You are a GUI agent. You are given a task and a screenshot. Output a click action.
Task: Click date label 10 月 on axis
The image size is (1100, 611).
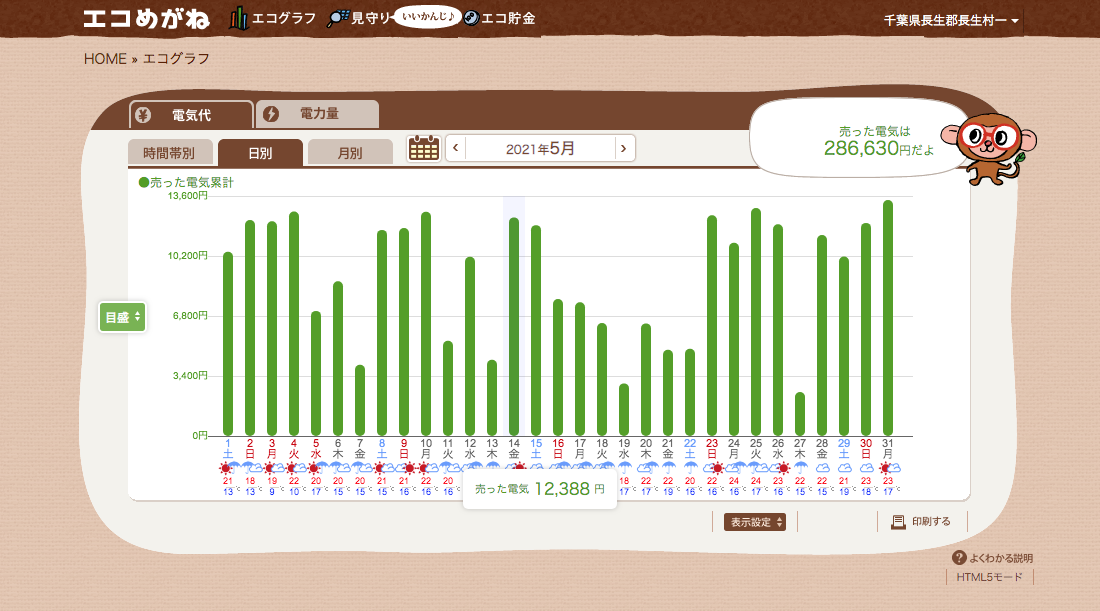426,449
